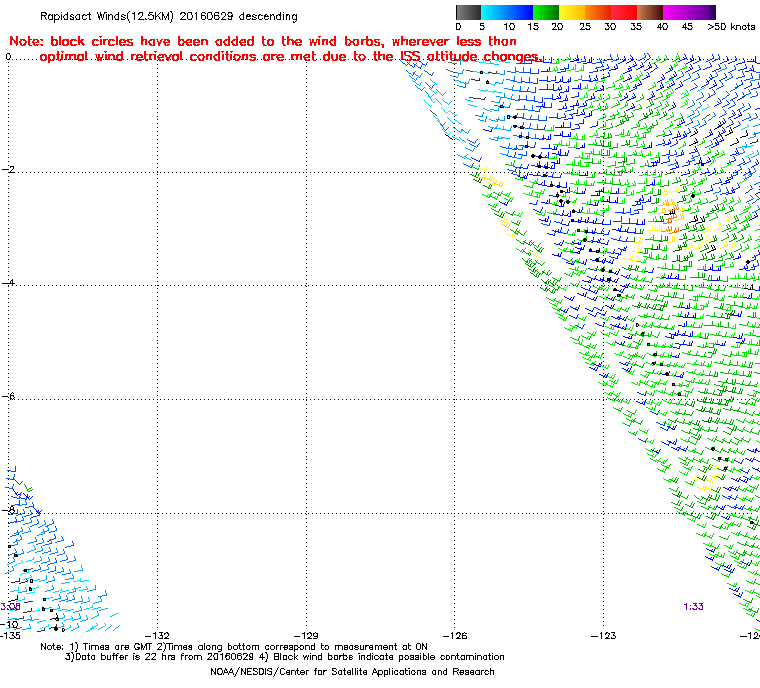Click the blue 10-15 knots legend swatch
Viewport: 760px width, 688px height.
pyautogui.click(x=520, y=12)
